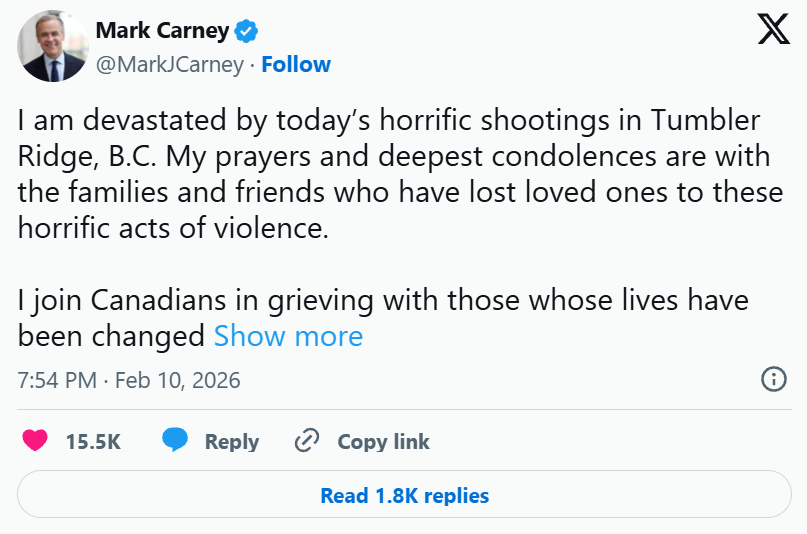Open the Mark Carney display name link
This screenshot has height=534, width=807.
[162, 32]
